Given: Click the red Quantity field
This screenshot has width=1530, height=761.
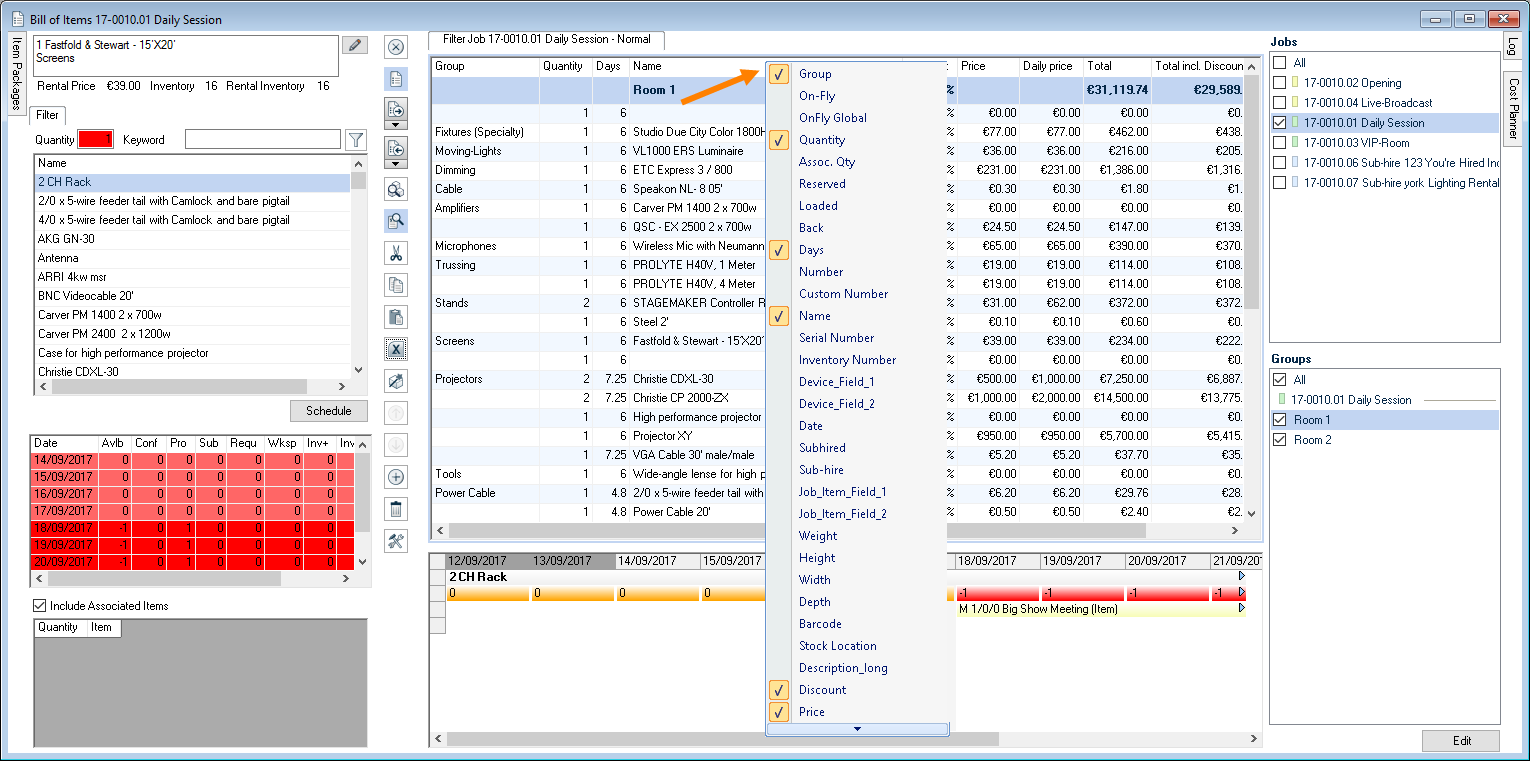Looking at the screenshot, I should pyautogui.click(x=96, y=140).
